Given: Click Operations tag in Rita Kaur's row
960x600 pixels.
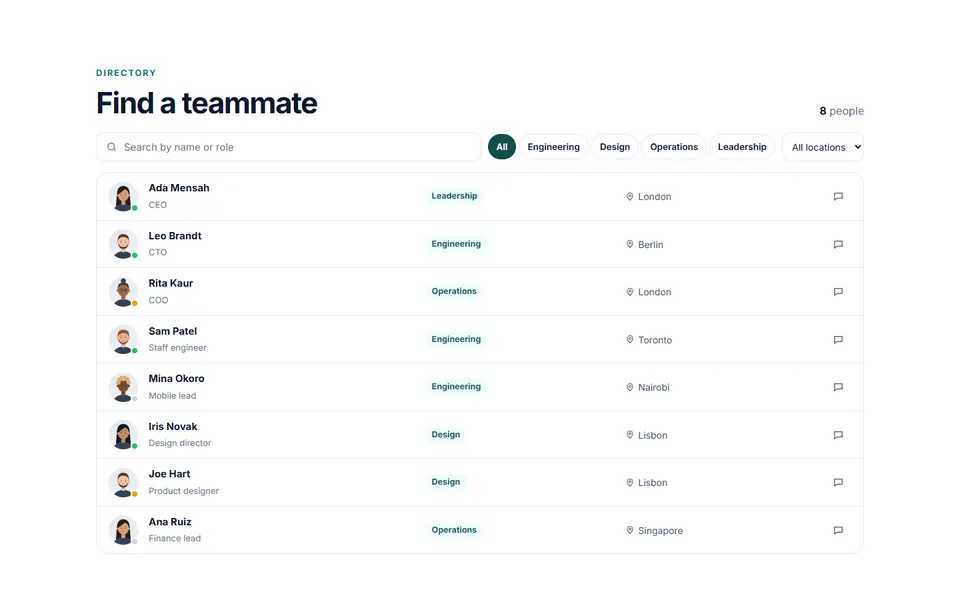Looking at the screenshot, I should pos(454,291).
